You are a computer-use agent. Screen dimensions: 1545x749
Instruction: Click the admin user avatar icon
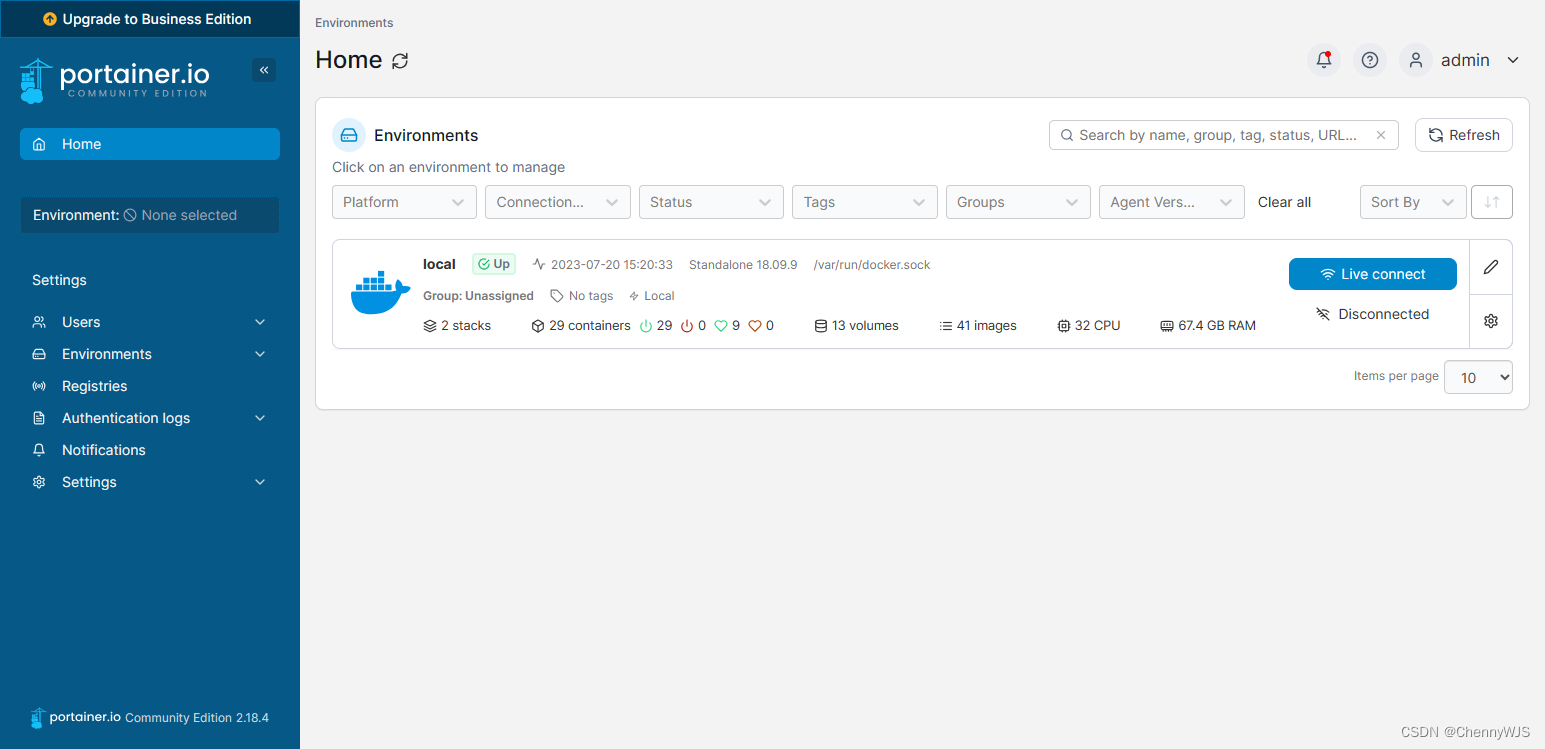coord(1416,60)
